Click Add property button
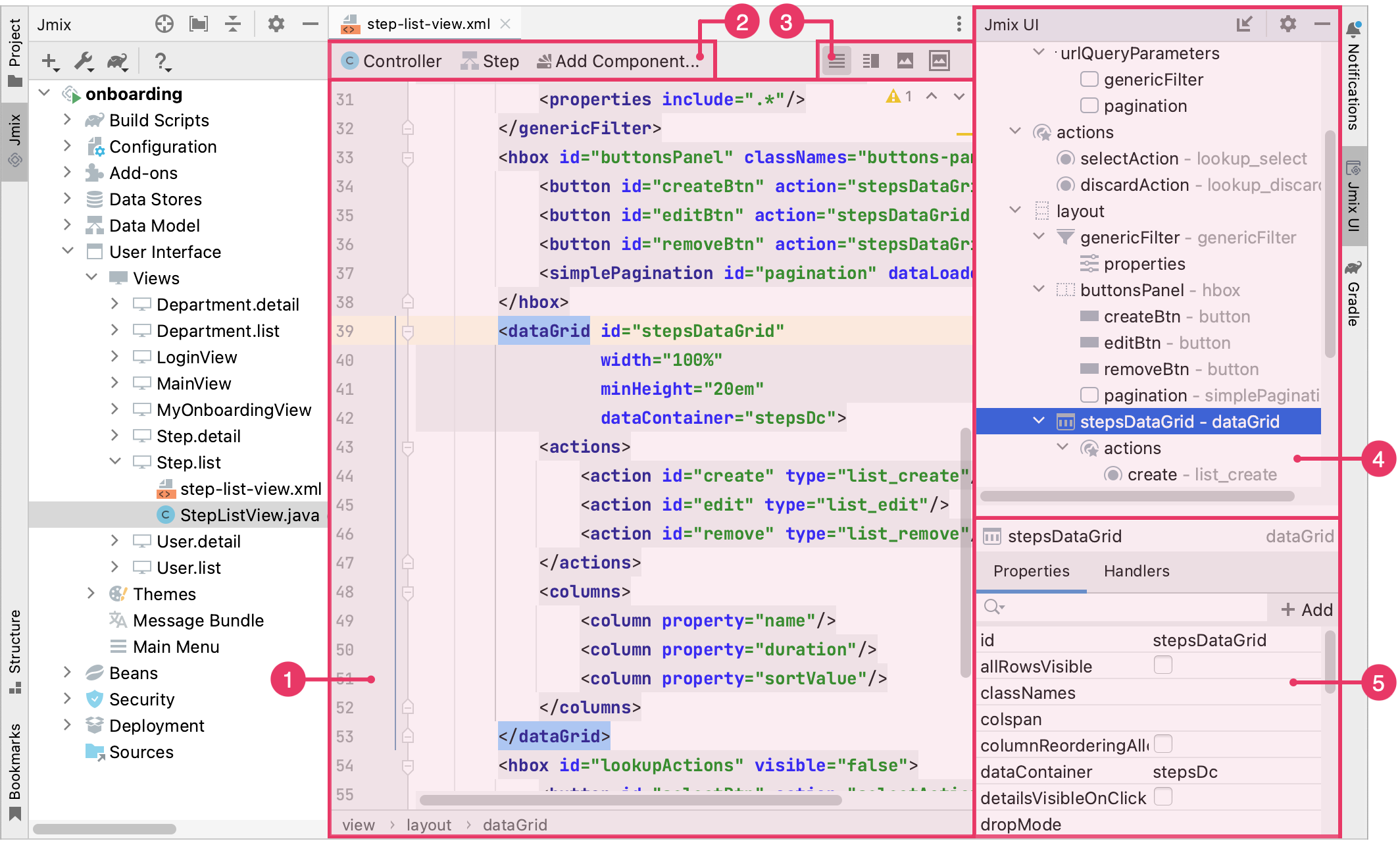The image size is (1400, 841). (1307, 610)
